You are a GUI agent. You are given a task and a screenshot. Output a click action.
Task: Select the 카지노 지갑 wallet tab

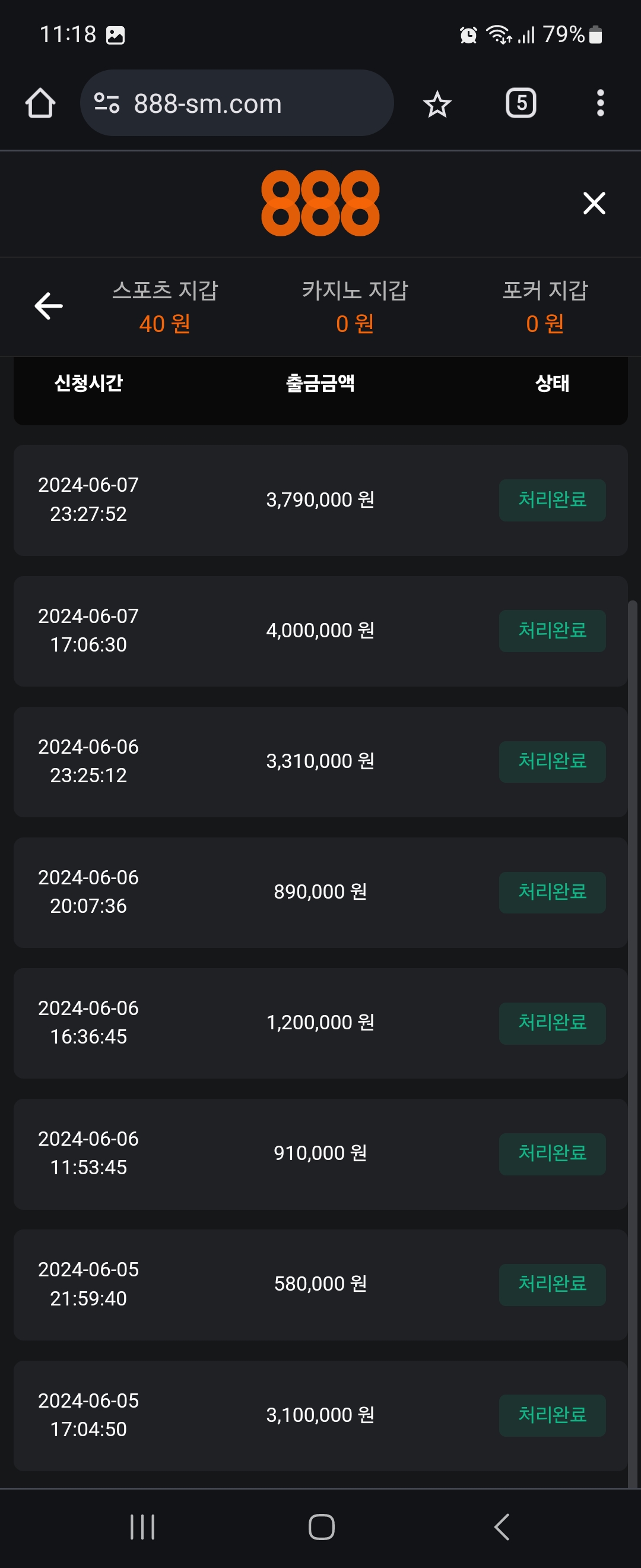click(x=354, y=306)
